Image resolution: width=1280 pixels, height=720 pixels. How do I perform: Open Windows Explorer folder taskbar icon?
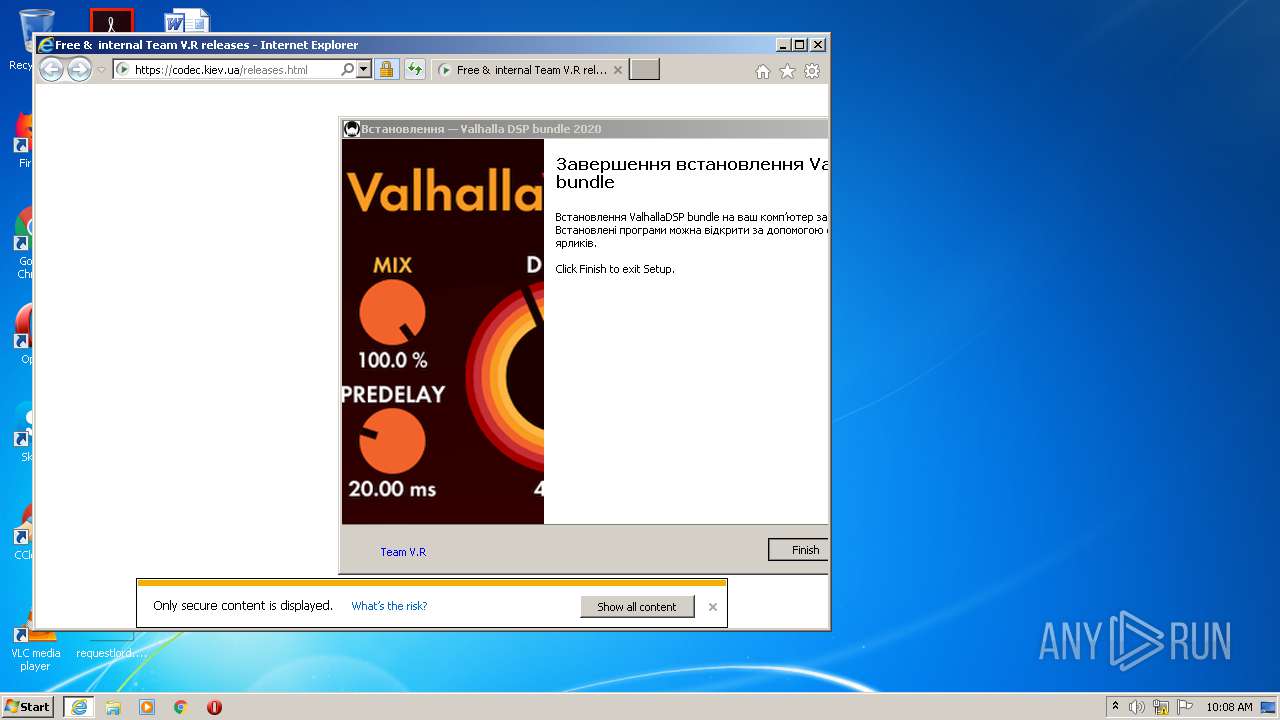pyautogui.click(x=113, y=707)
